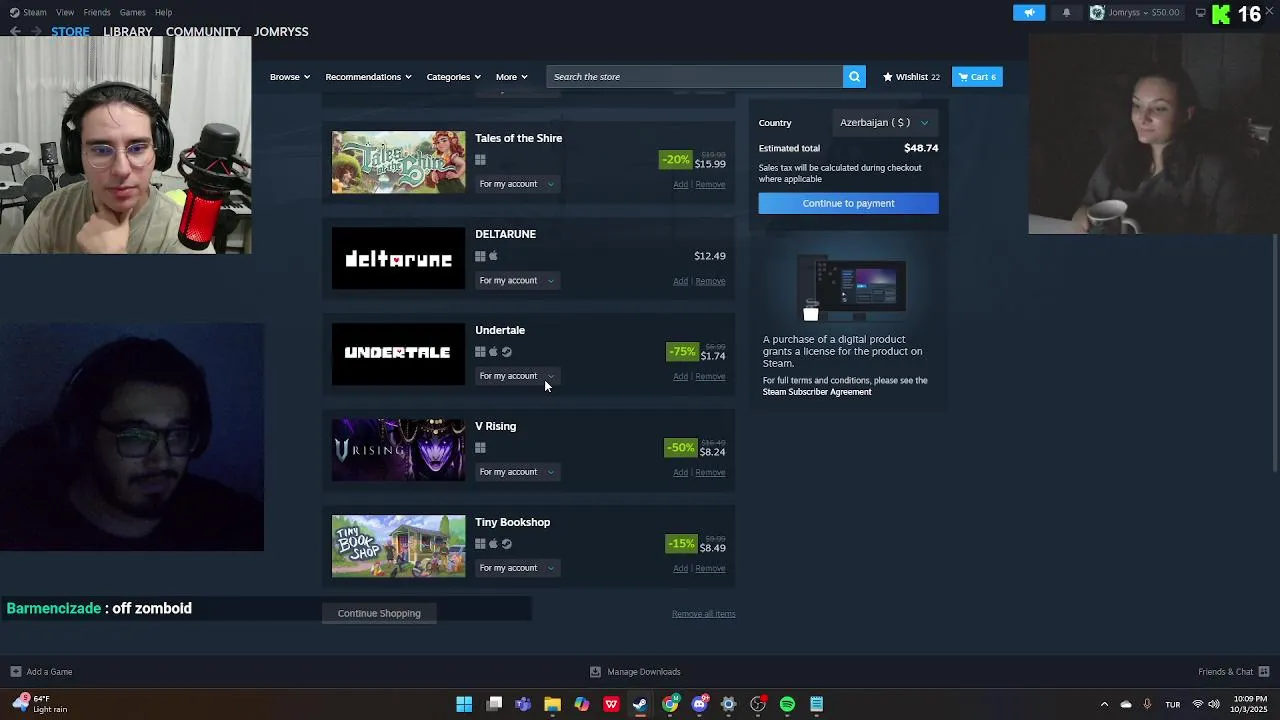Viewport: 1280px width, 720px height.
Task: Expand the Browse dropdown
Action: (290, 77)
